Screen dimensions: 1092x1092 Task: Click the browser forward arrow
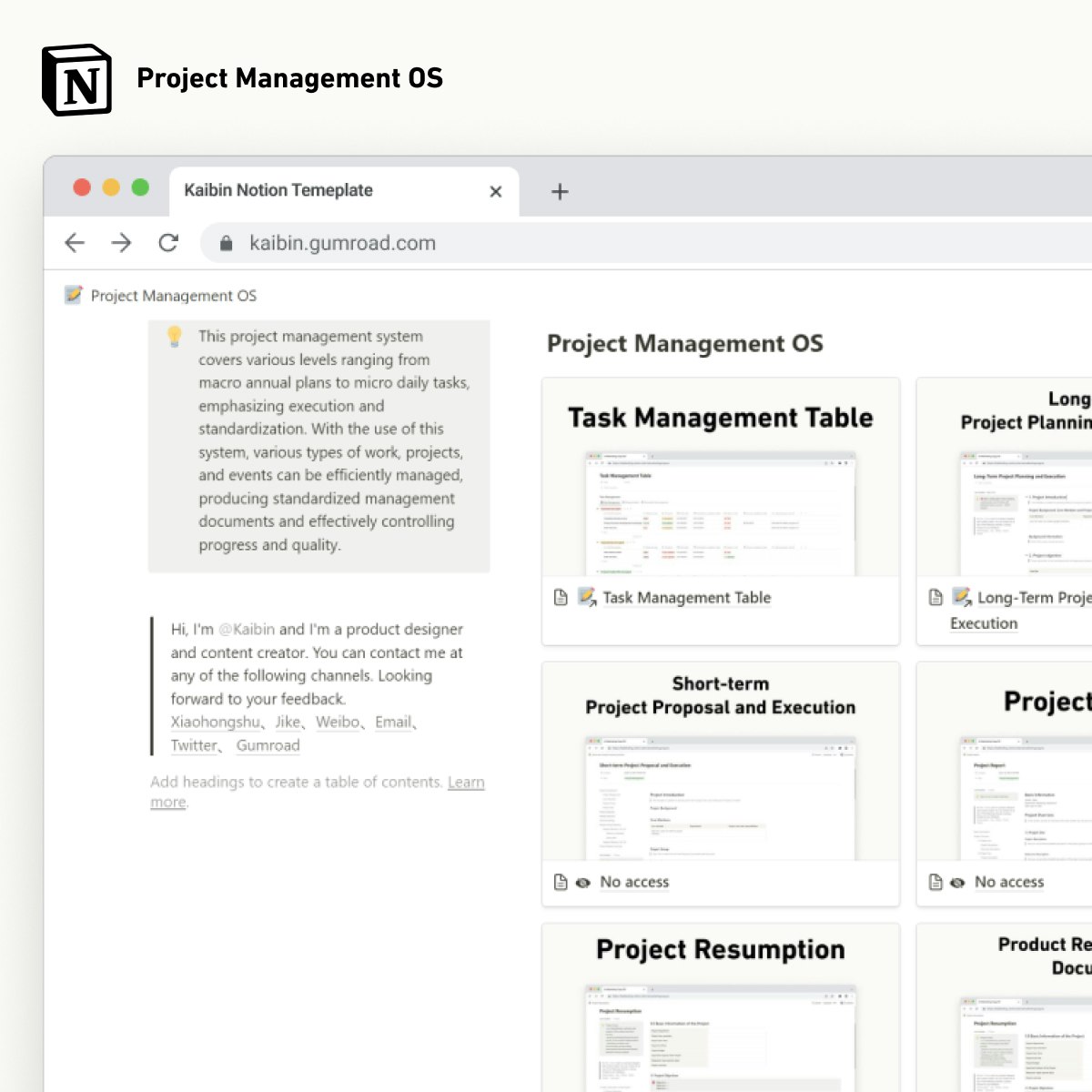click(122, 243)
